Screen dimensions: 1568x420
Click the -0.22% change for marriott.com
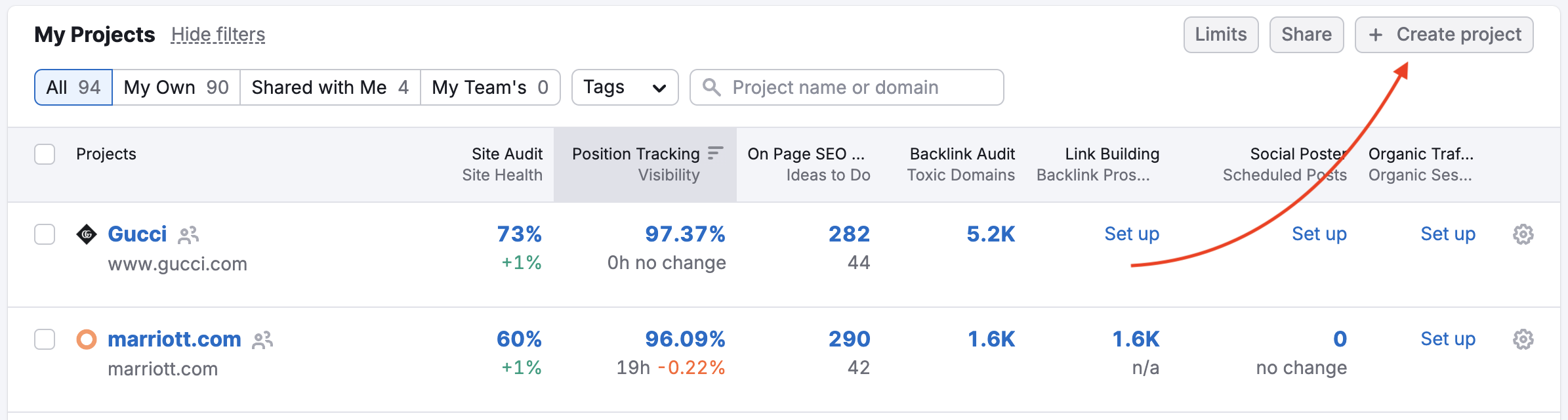tap(691, 367)
